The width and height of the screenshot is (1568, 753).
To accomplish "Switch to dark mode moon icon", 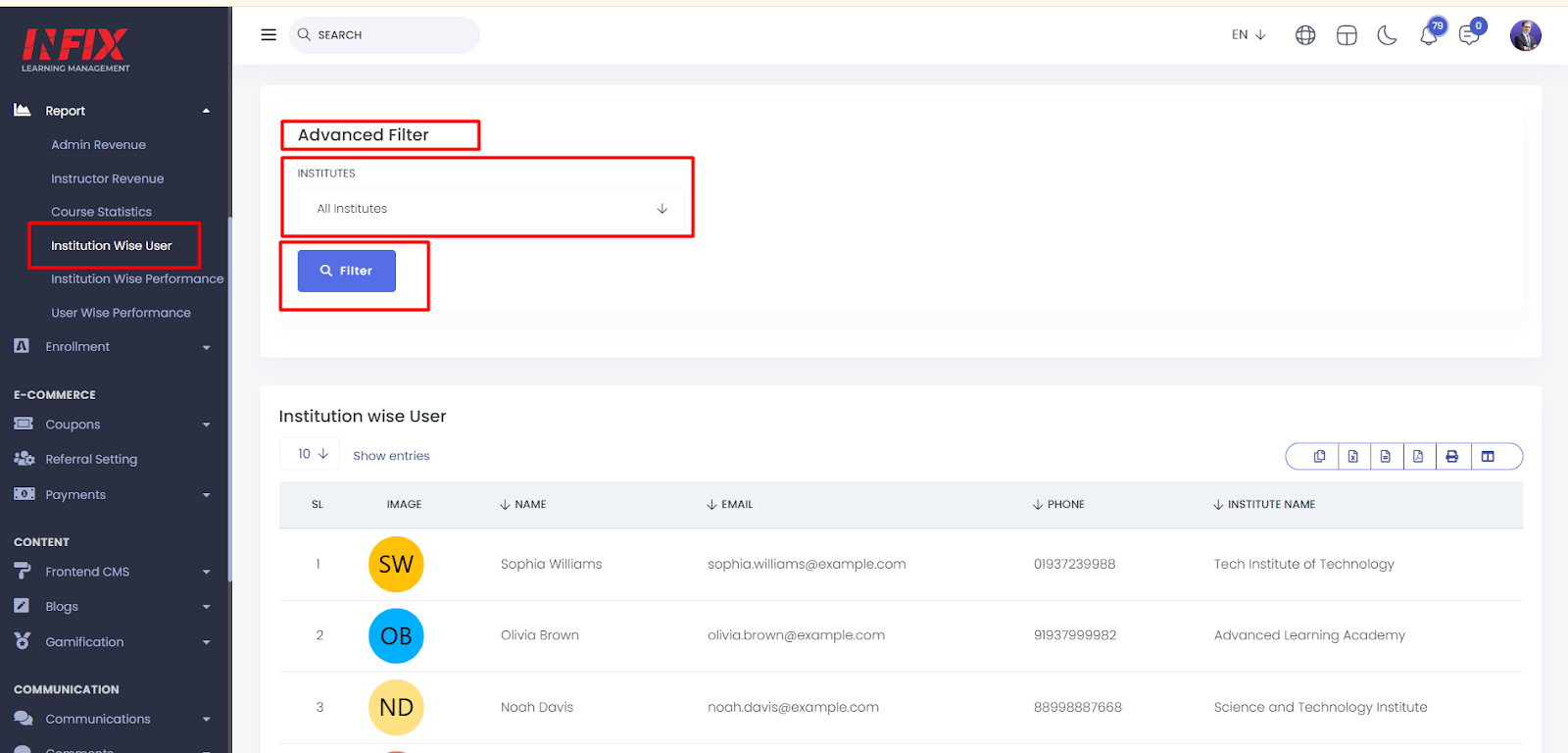I will pos(1387,35).
